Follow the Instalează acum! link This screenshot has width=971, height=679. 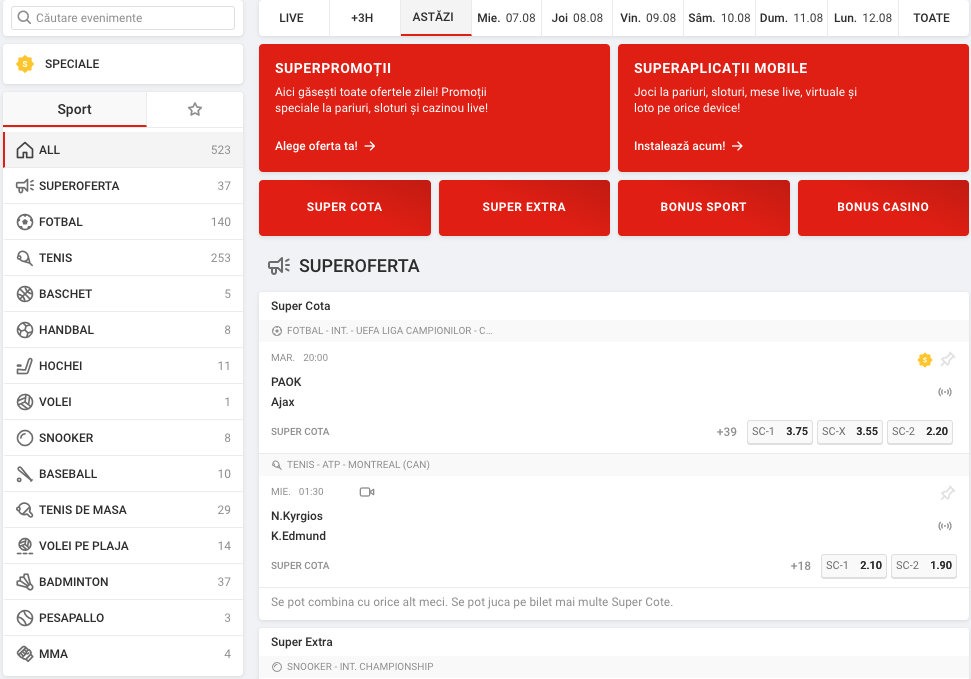688,146
